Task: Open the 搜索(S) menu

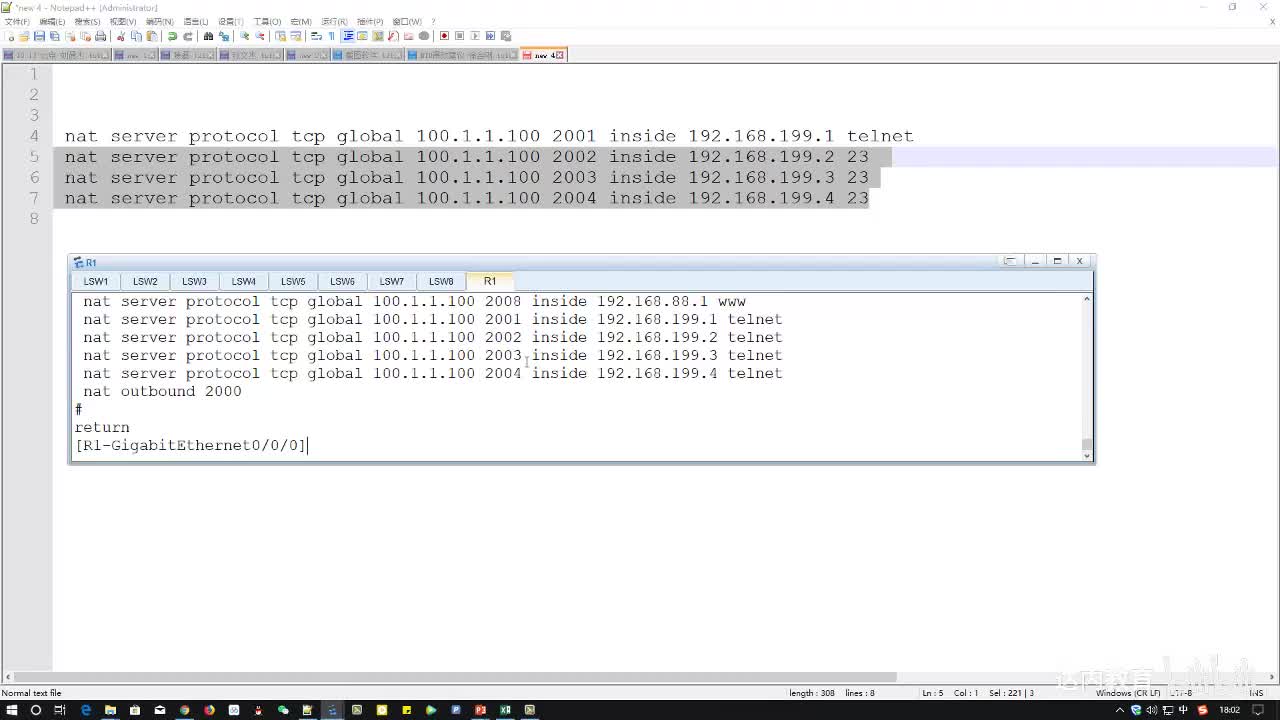Action: (87, 21)
